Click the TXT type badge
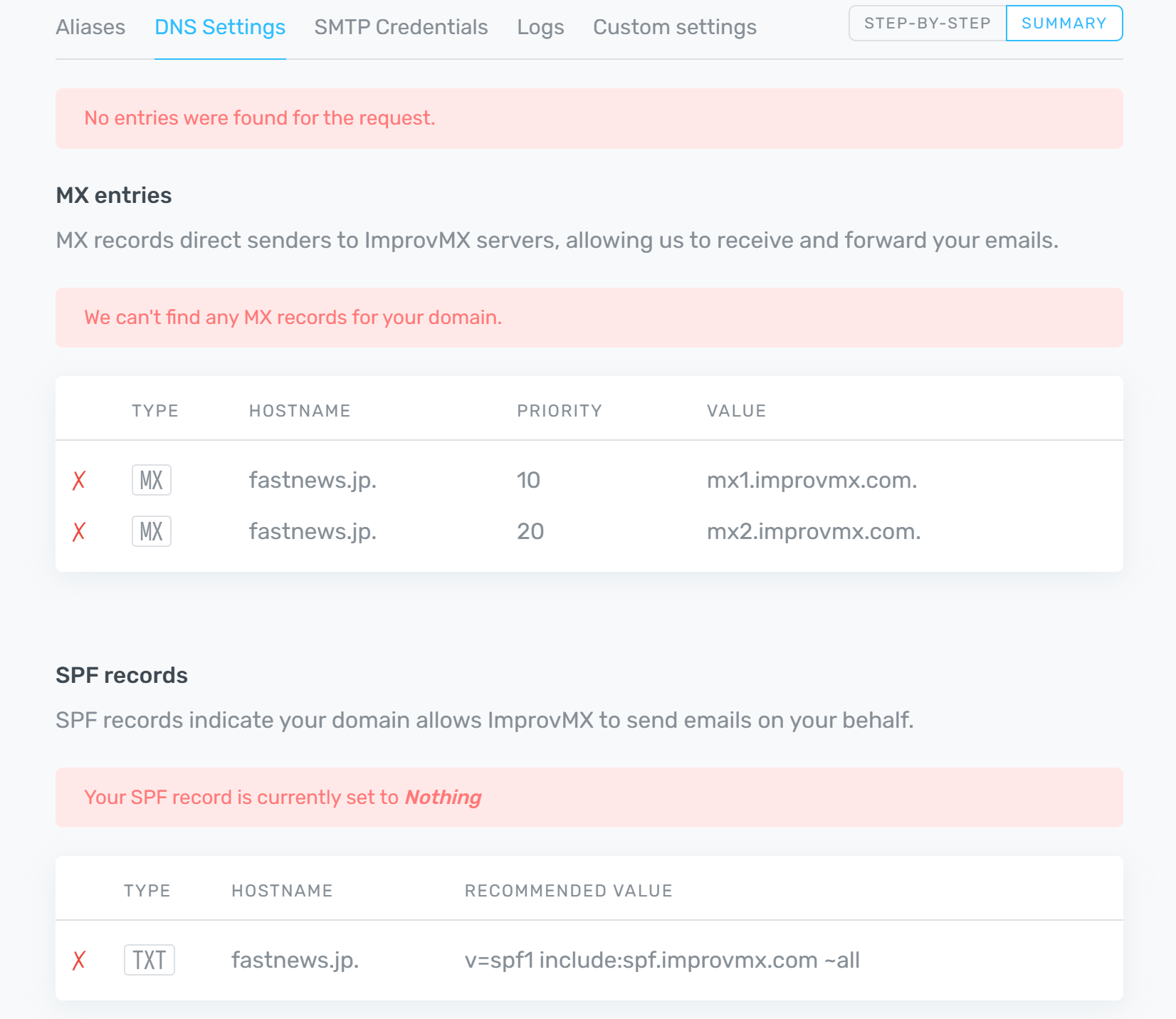The height and width of the screenshot is (1019, 1176). tap(149, 960)
